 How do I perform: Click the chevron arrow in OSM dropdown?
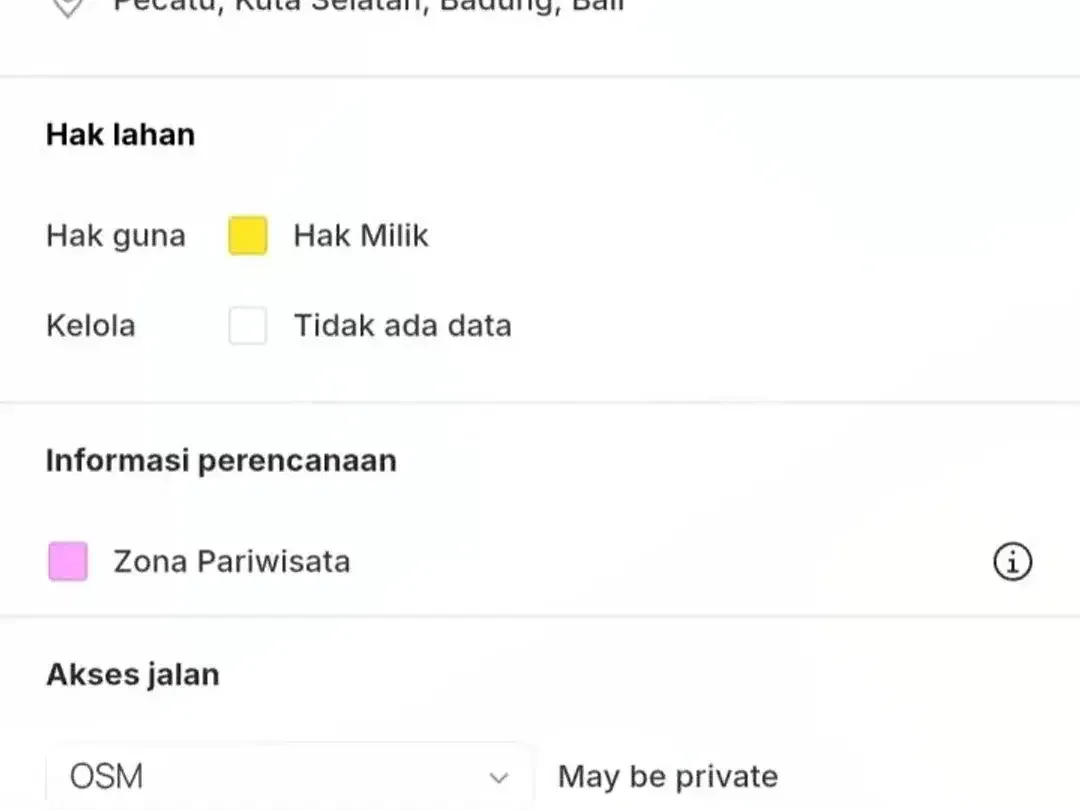click(499, 778)
